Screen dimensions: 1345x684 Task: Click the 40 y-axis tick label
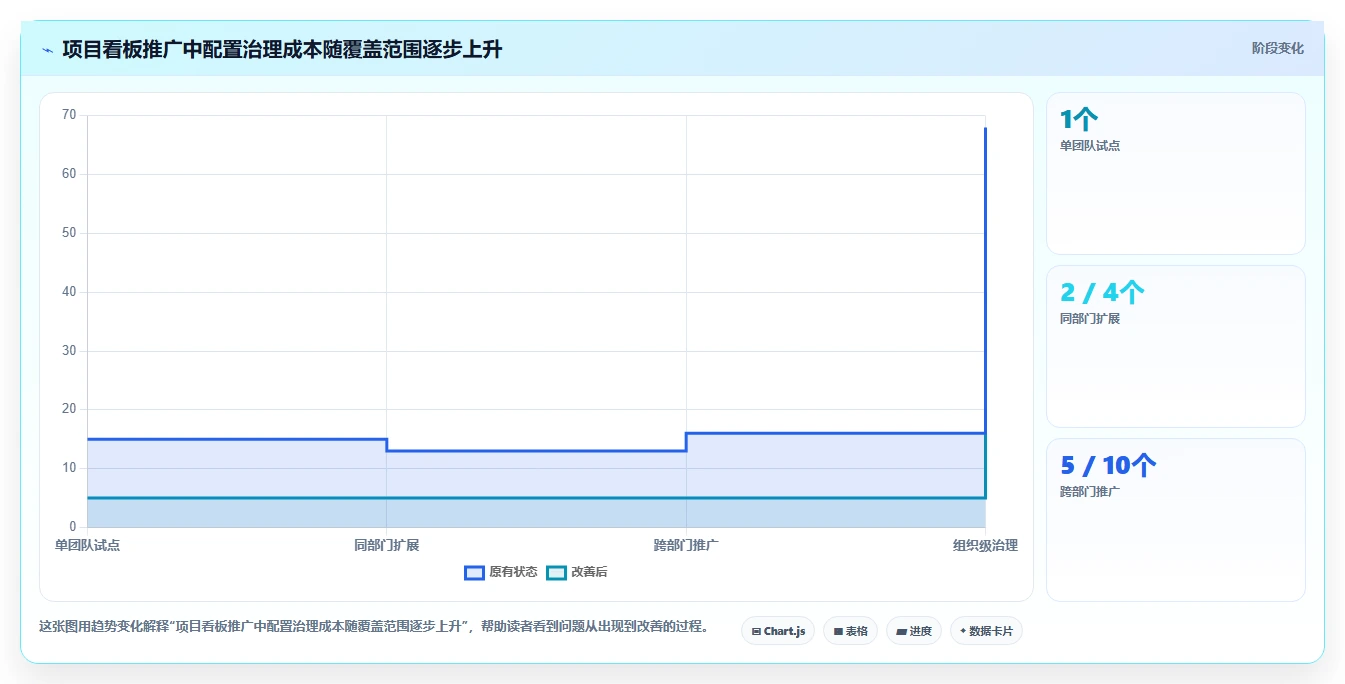click(69, 292)
